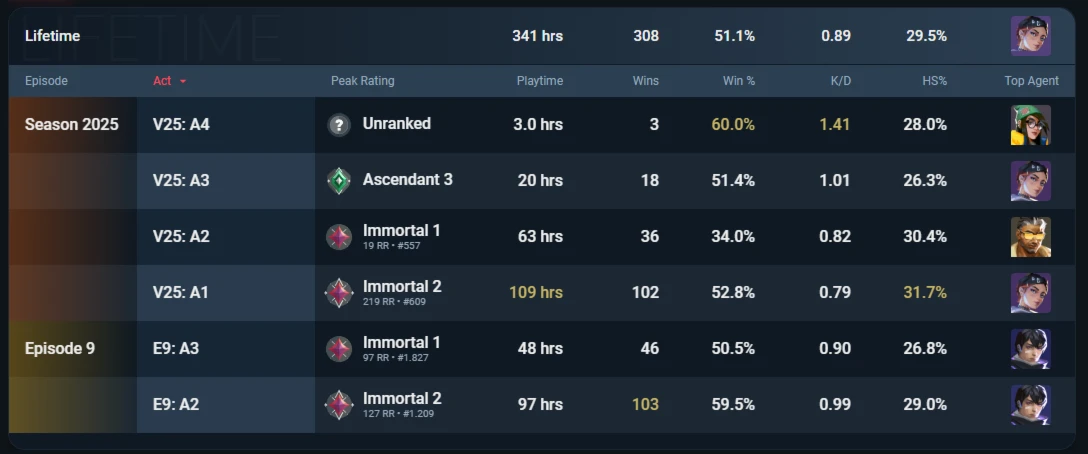Sort by the Act column header
This screenshot has height=454, width=1088.
tap(162, 81)
